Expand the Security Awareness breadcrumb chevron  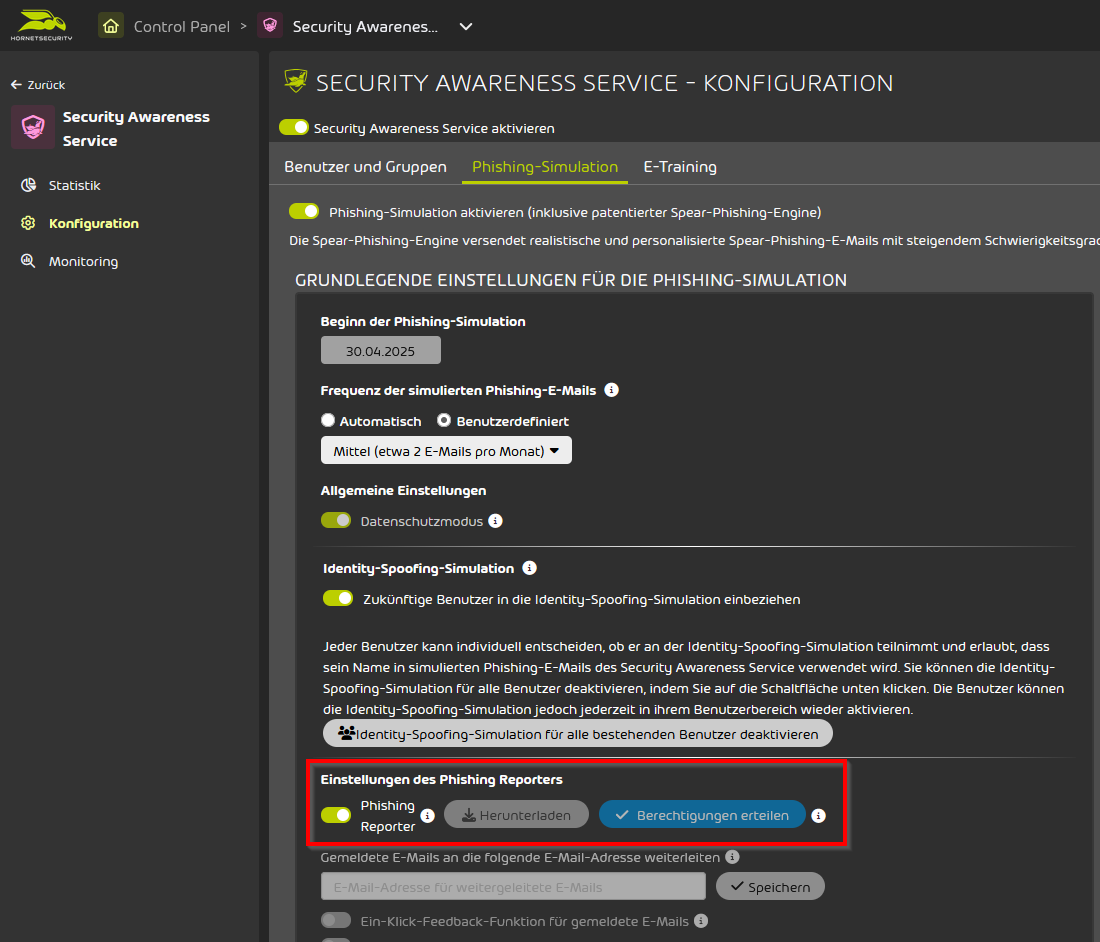coord(466,27)
